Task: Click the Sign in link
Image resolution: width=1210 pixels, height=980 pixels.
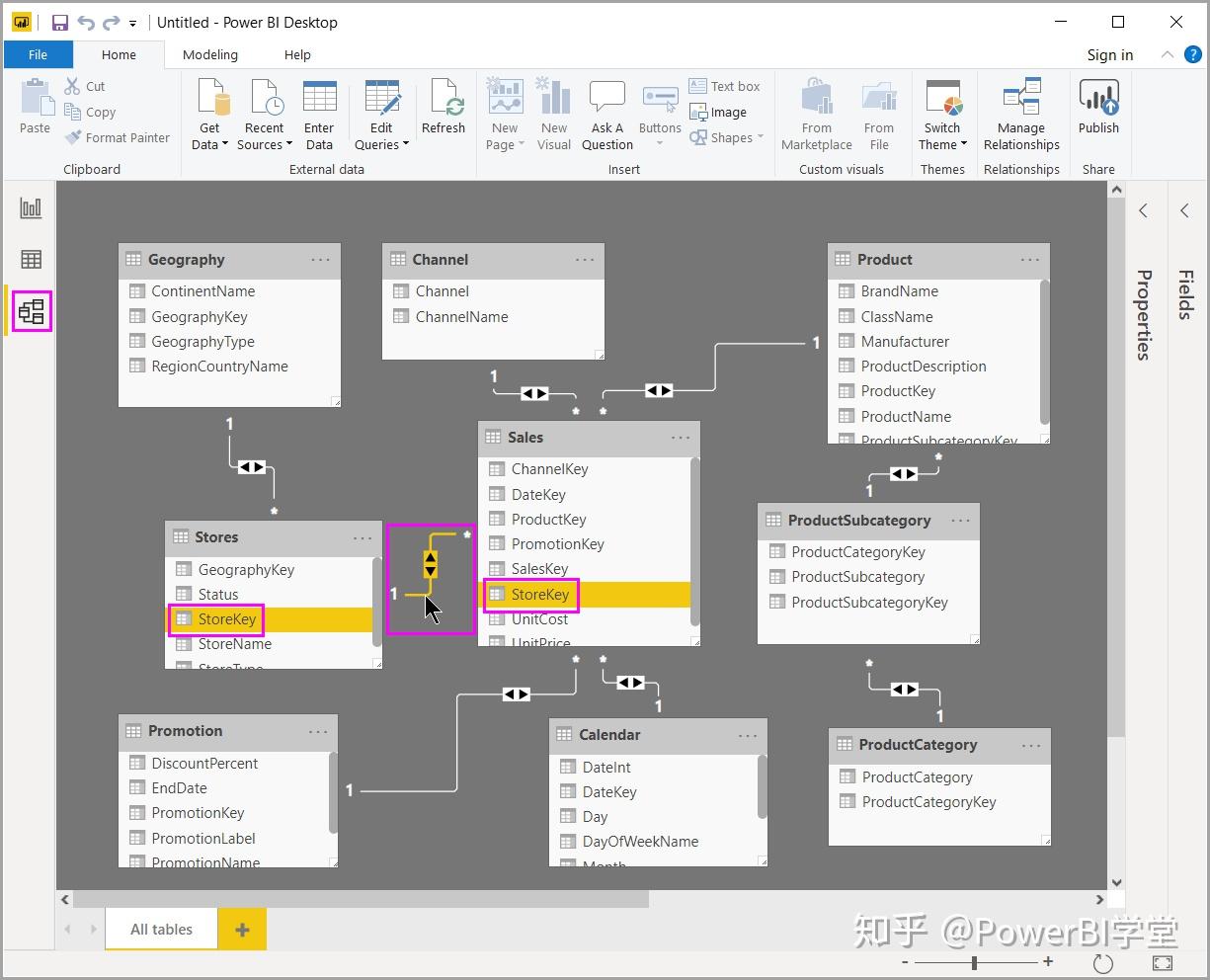Action: [x=1108, y=54]
